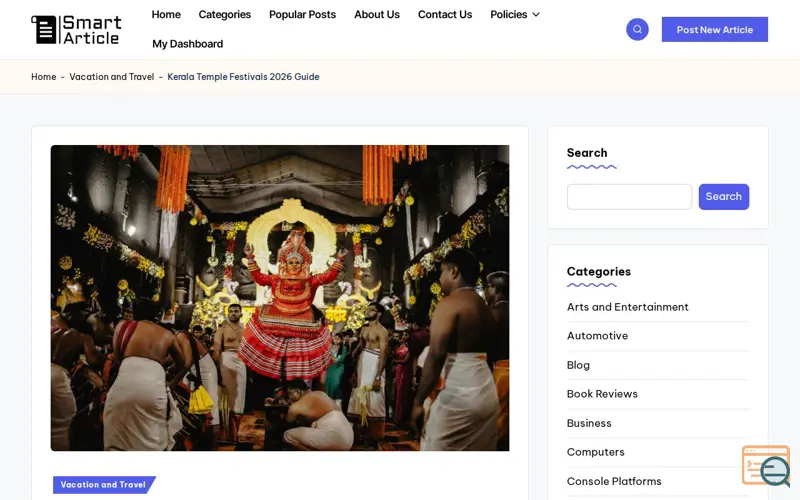Screen dimensions: 800x500
Task: Open the Console Platforms category
Action: coord(614,481)
